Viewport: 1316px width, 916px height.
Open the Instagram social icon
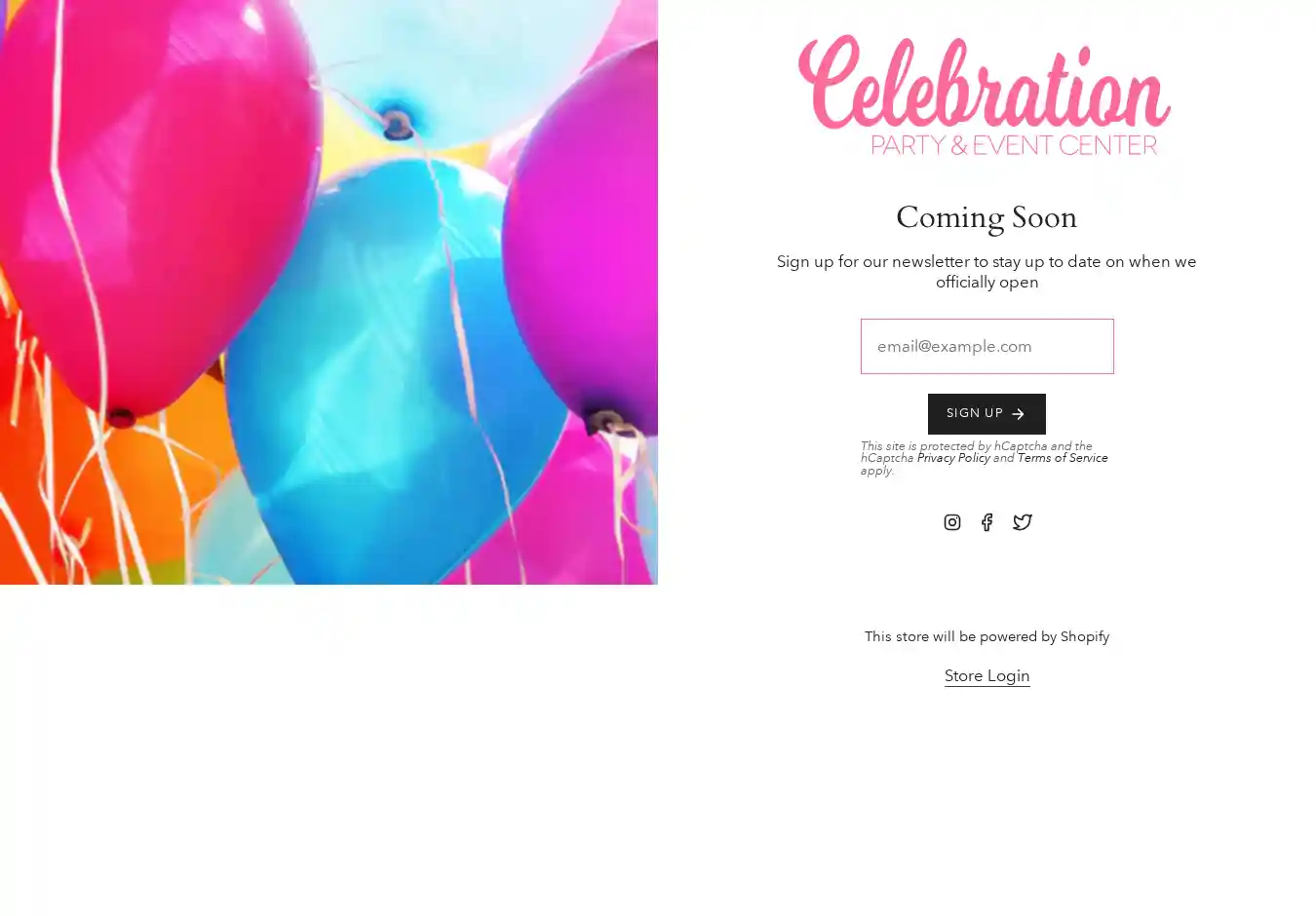(x=951, y=522)
